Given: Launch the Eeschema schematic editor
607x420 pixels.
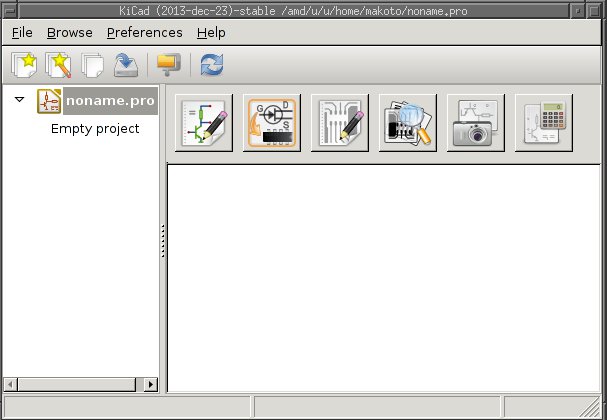Looking at the screenshot, I should coord(203,122).
